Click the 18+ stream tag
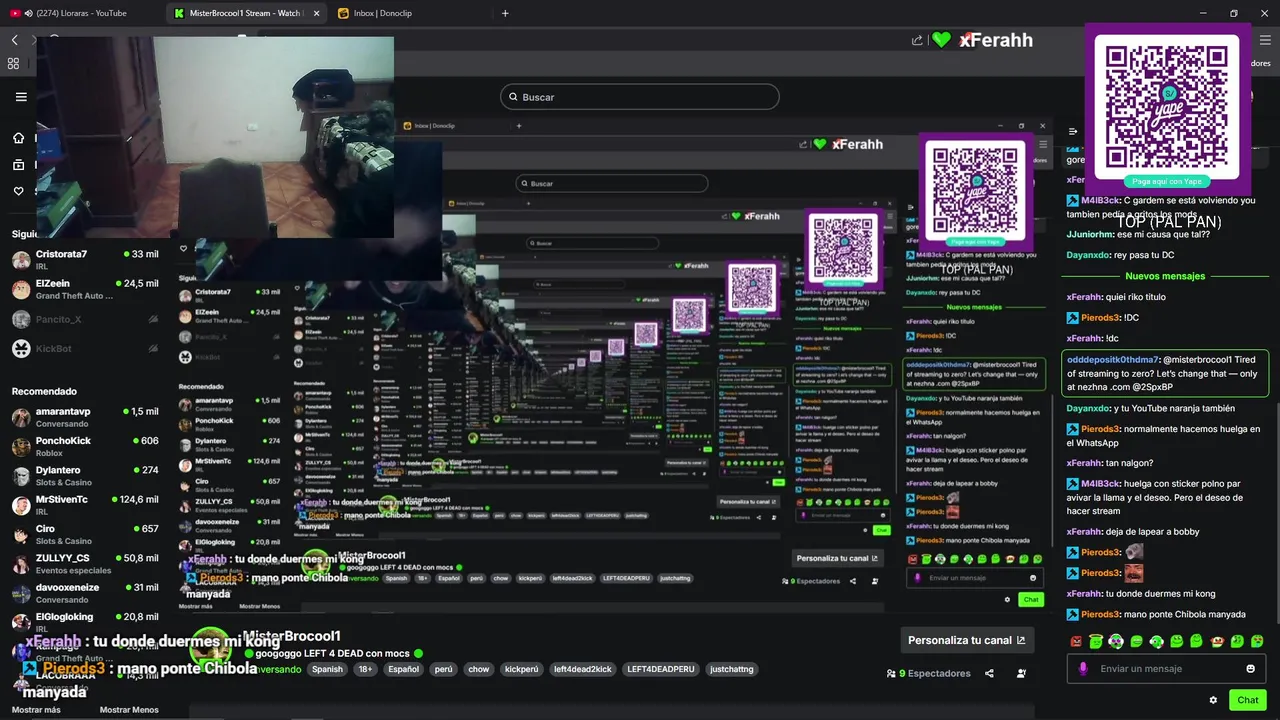This screenshot has width=1280, height=720. tap(365, 669)
